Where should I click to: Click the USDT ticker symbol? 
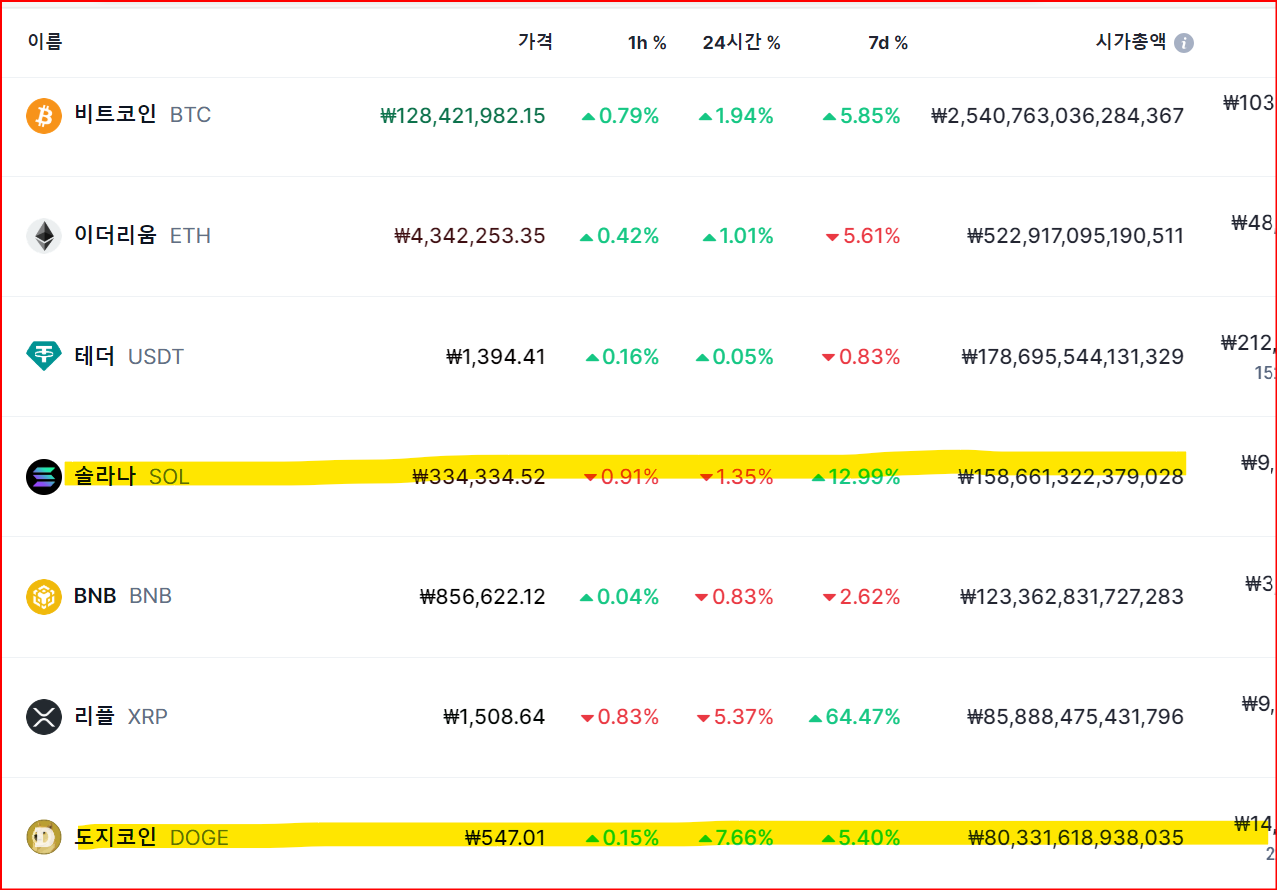(x=156, y=357)
